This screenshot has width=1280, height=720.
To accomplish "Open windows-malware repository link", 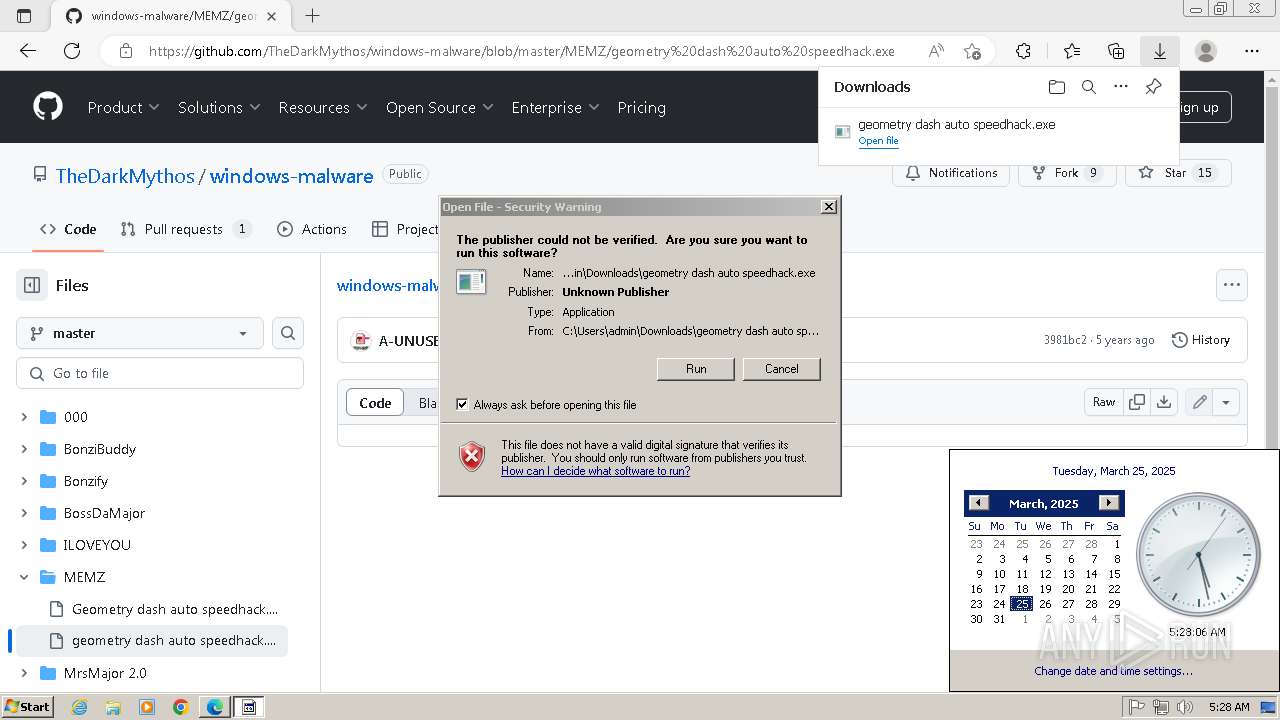I will pyautogui.click(x=291, y=176).
